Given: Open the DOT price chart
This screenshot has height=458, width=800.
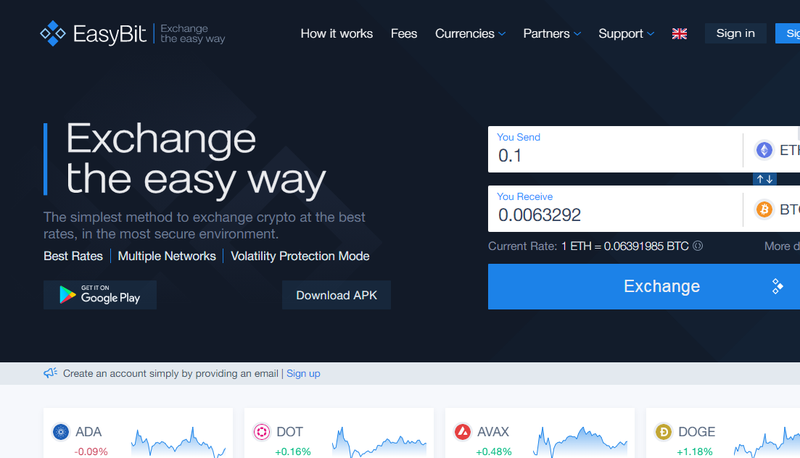Looking at the screenshot, I should click(x=379, y=443).
